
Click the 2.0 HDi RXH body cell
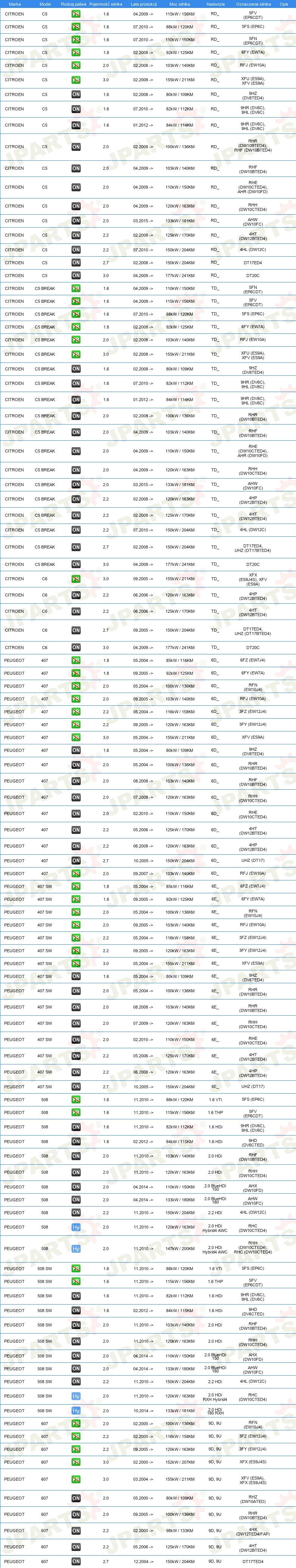click(x=215, y=1411)
